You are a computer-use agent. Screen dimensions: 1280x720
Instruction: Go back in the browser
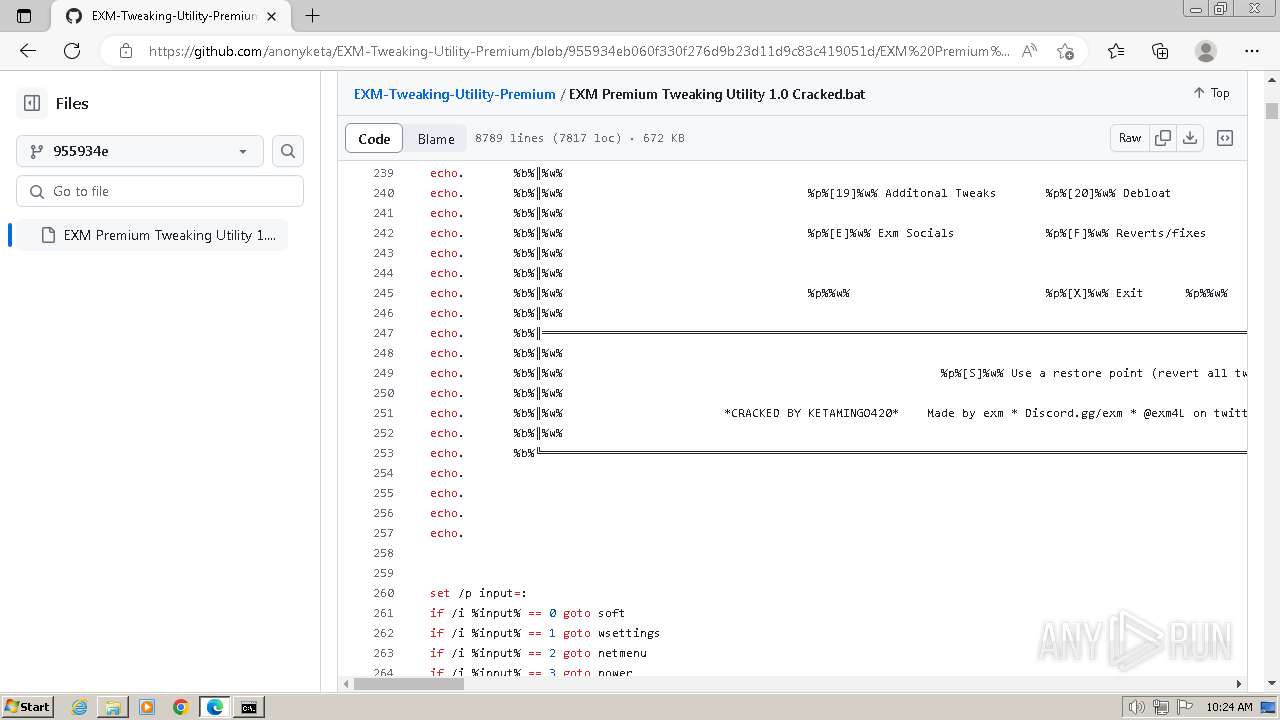[28, 51]
